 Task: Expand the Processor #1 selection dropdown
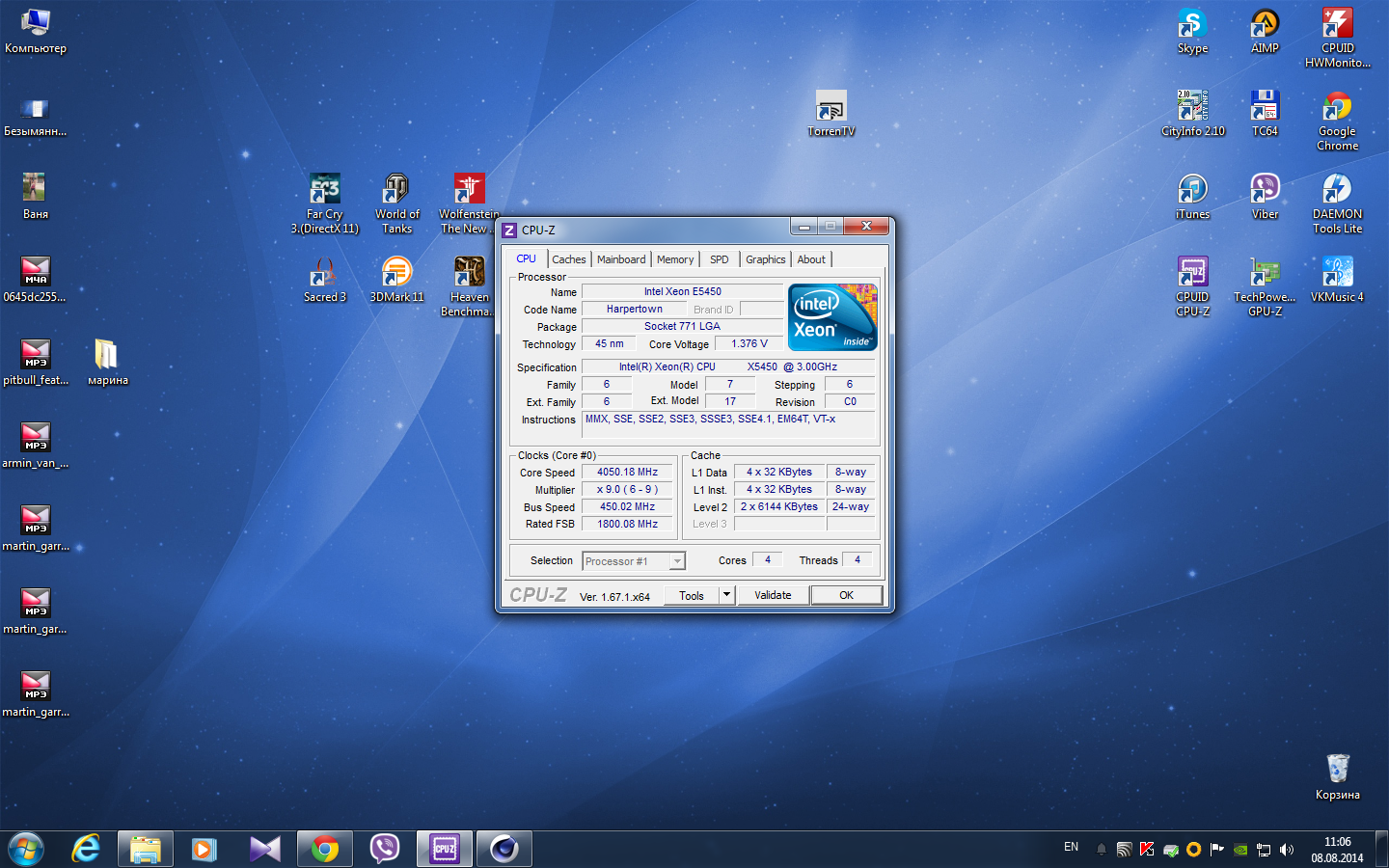pyautogui.click(x=677, y=561)
